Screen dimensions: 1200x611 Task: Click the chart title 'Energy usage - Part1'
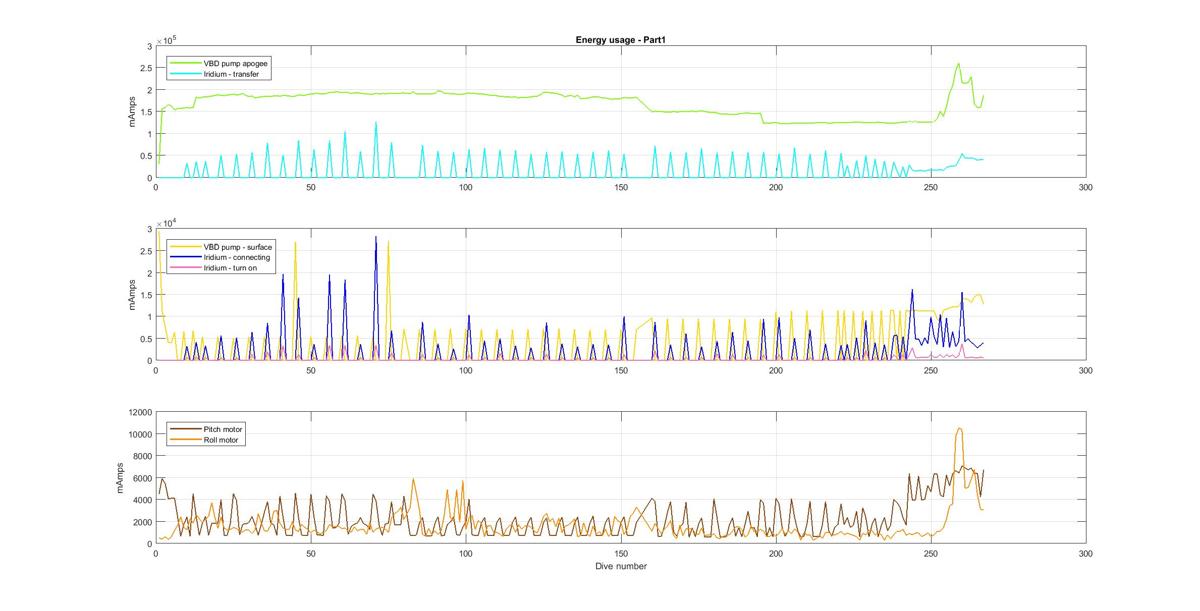[621, 39]
